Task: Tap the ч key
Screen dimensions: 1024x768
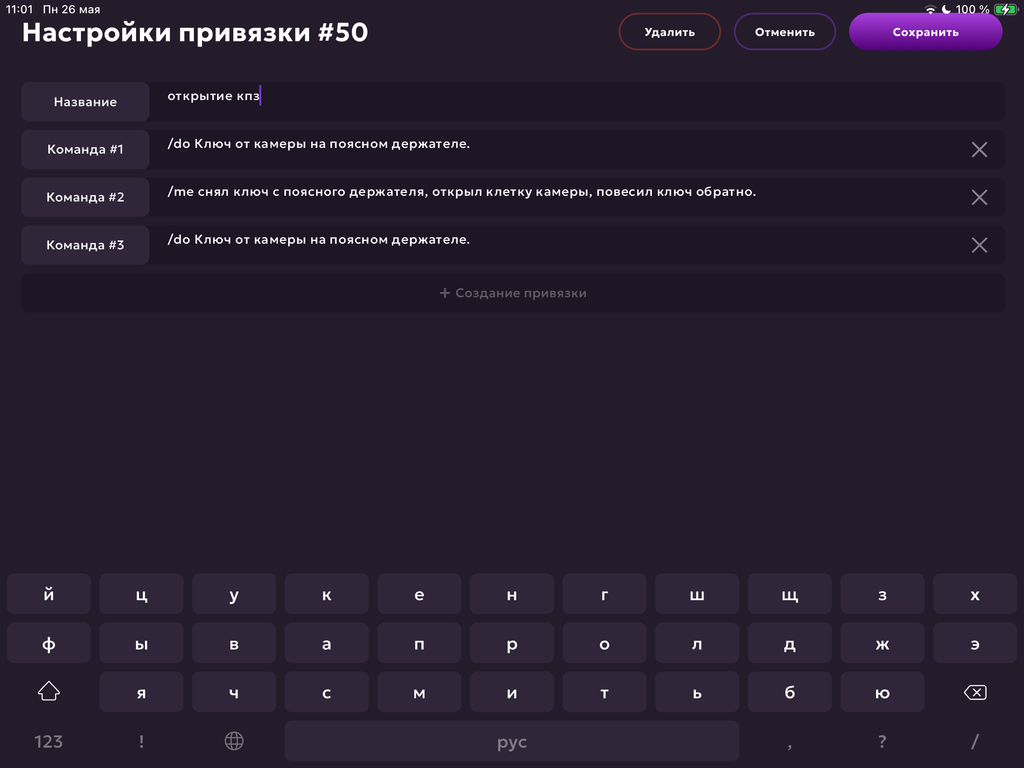Action: [234, 692]
